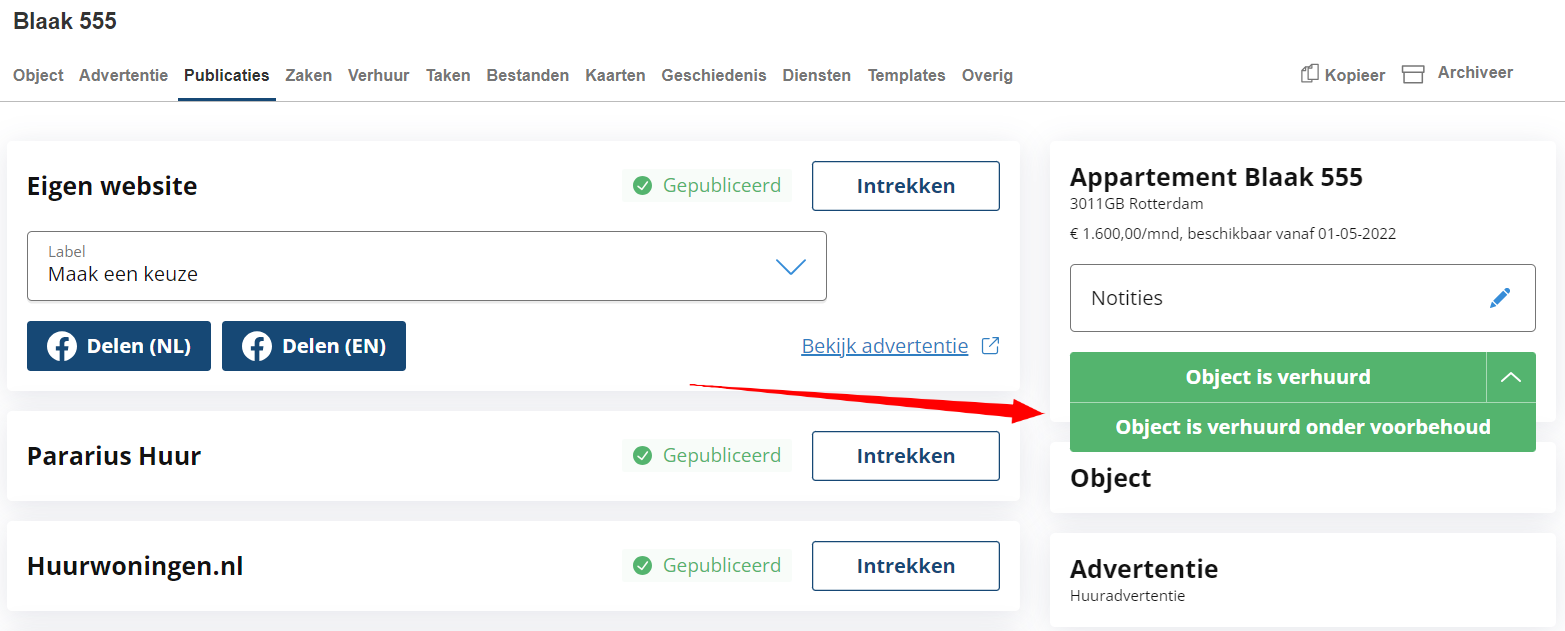Click the green check icon for Pararius Huur
Image resolution: width=1565 pixels, height=631 pixels.
[x=642, y=456]
